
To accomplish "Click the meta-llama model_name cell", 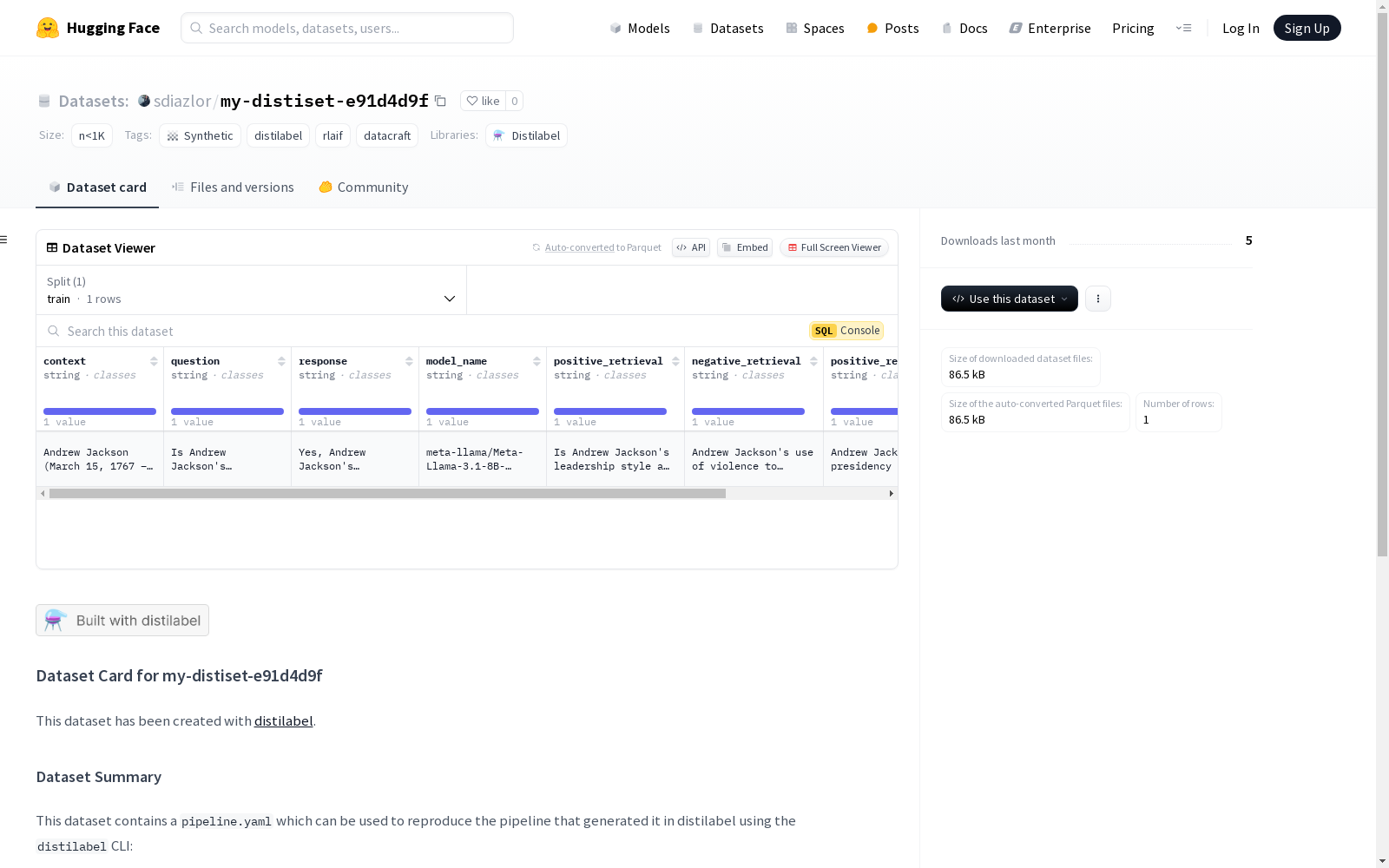I will pos(483,459).
